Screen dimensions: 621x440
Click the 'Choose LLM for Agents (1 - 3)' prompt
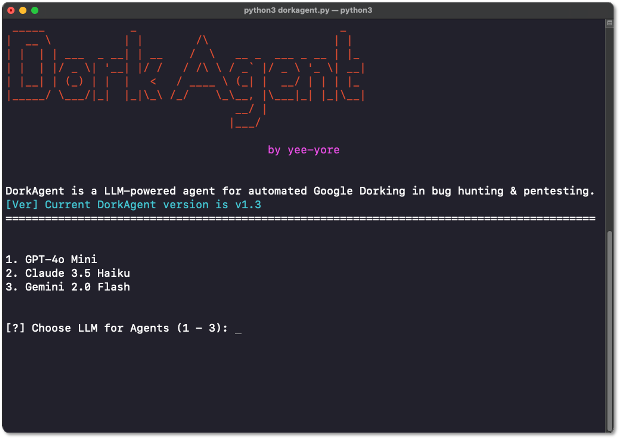(x=117, y=328)
